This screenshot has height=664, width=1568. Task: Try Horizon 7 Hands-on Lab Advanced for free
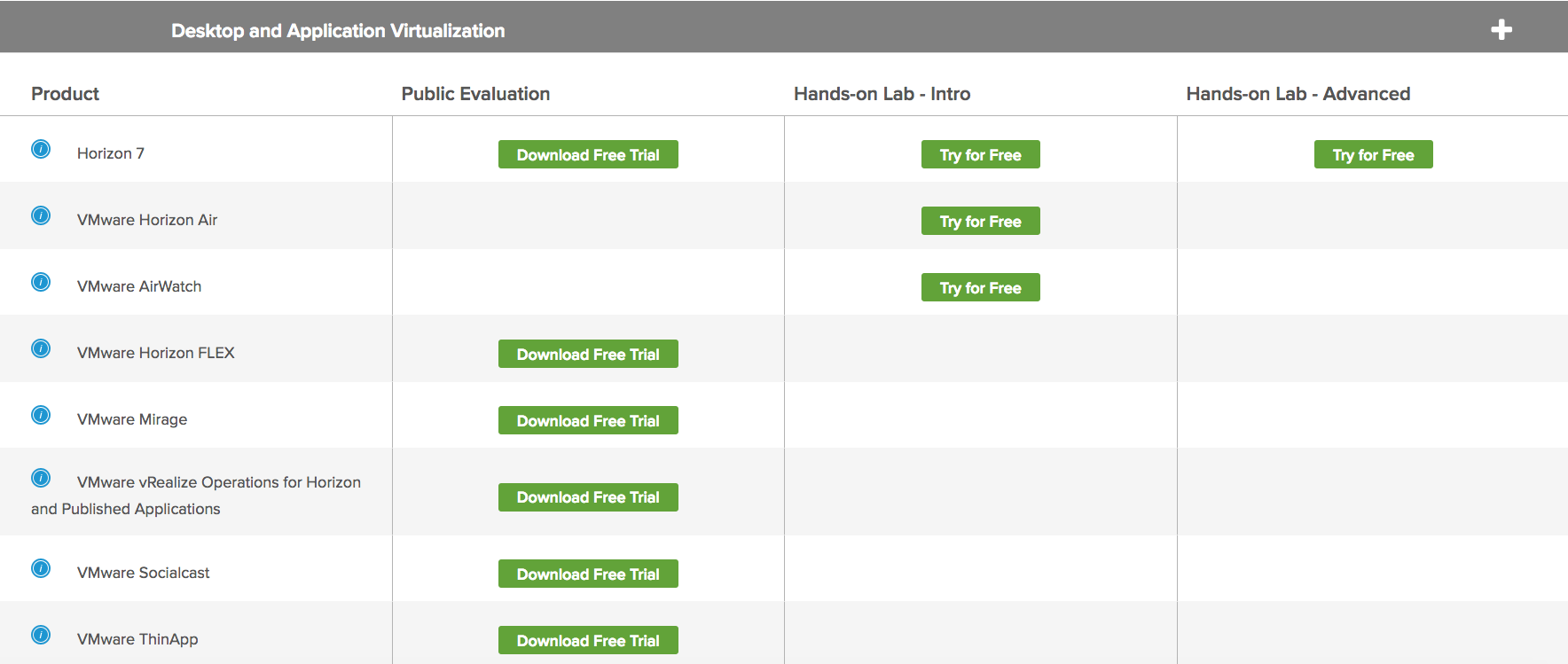point(1374,154)
